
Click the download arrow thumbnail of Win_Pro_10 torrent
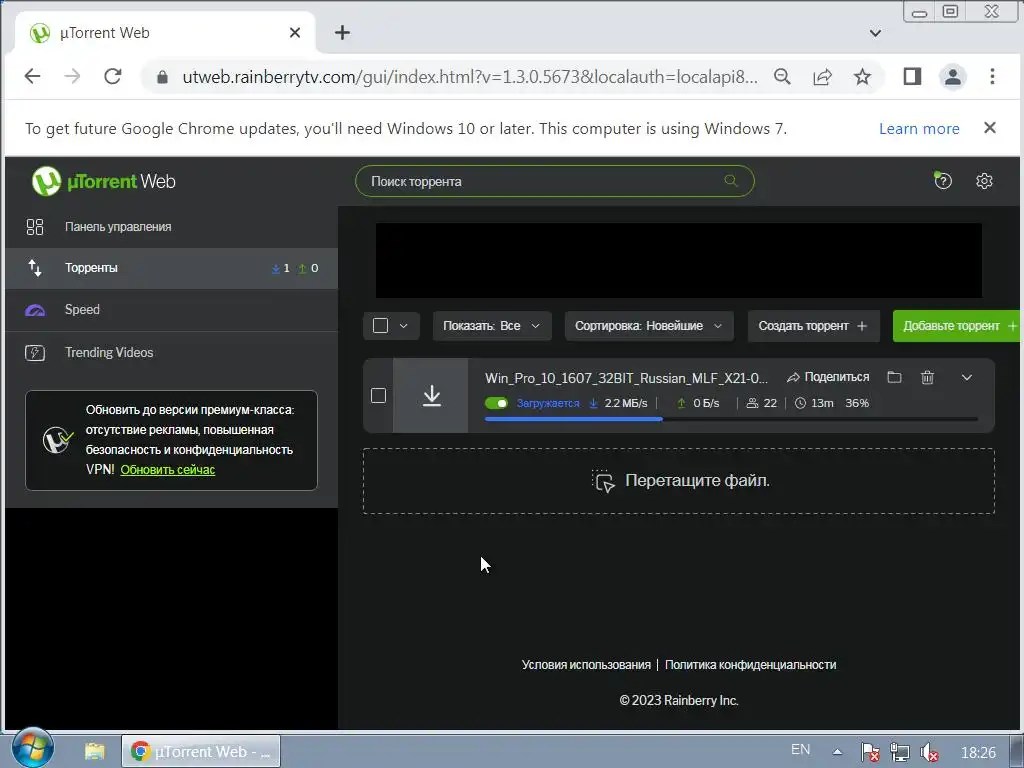click(431, 396)
